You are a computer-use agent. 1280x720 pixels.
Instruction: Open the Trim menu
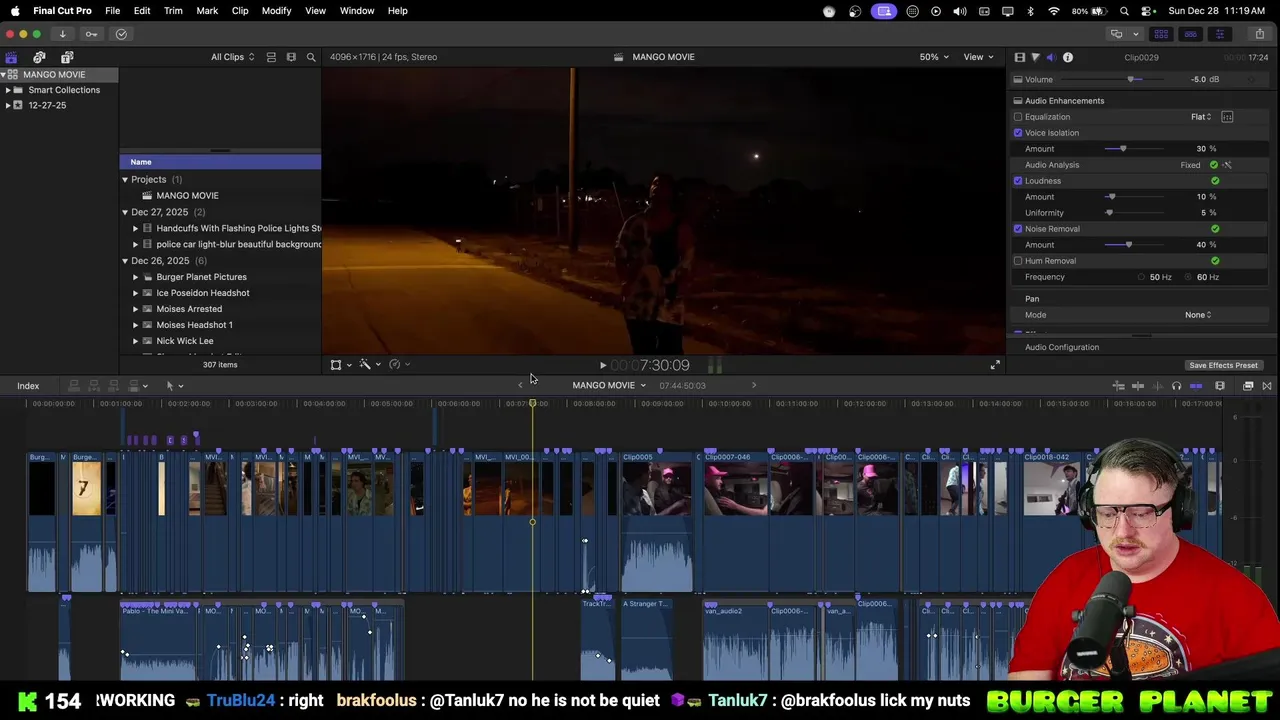(x=173, y=11)
